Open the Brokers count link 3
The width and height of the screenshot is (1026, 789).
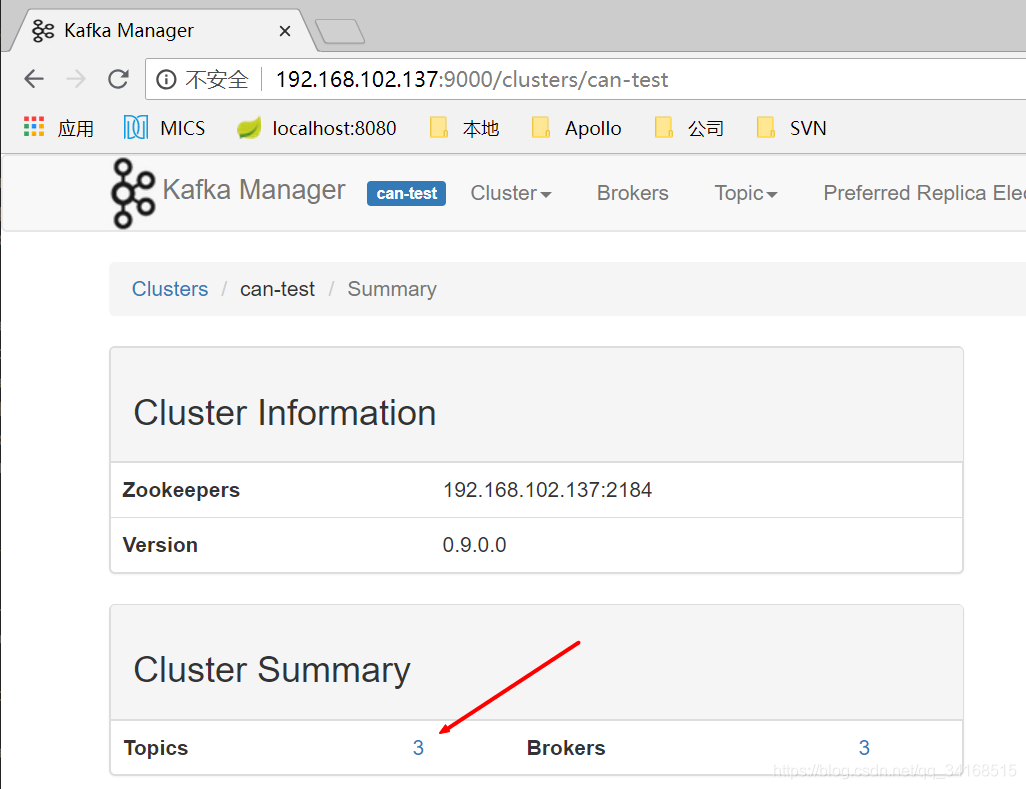[x=864, y=748]
